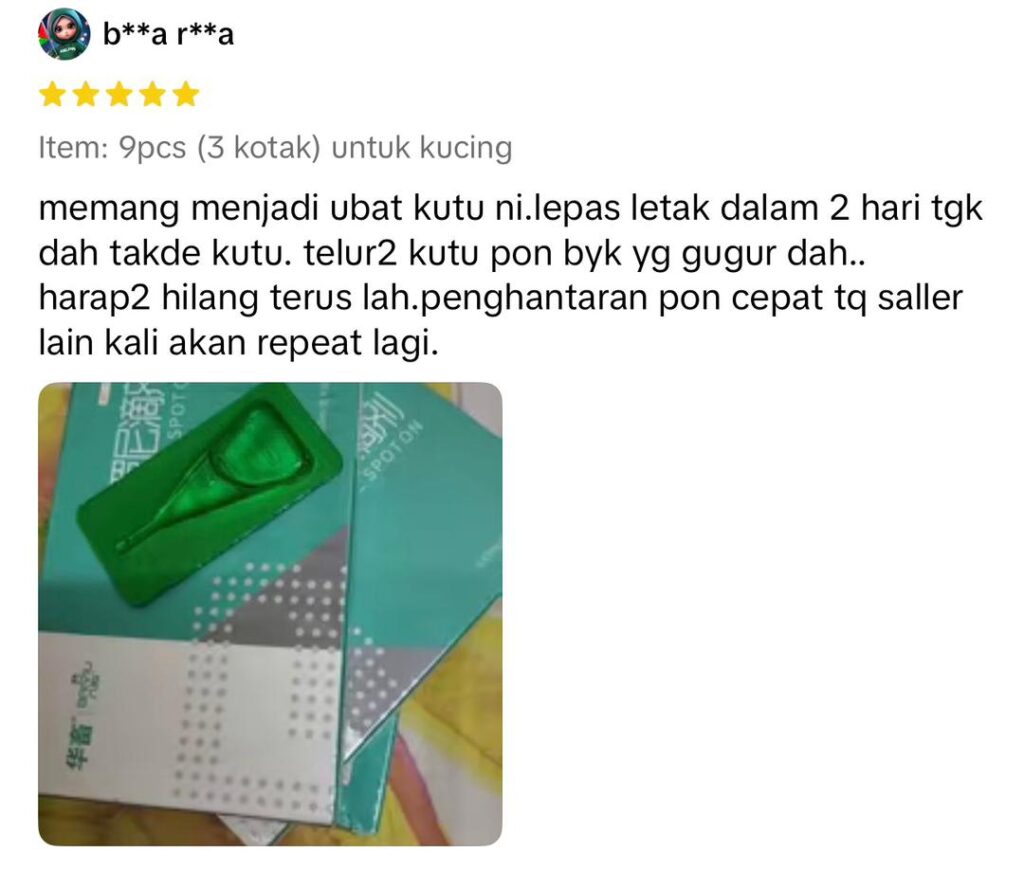Open reviewer profile b**a r**a
Screen dimensions: 1024x870
pos(168,34)
